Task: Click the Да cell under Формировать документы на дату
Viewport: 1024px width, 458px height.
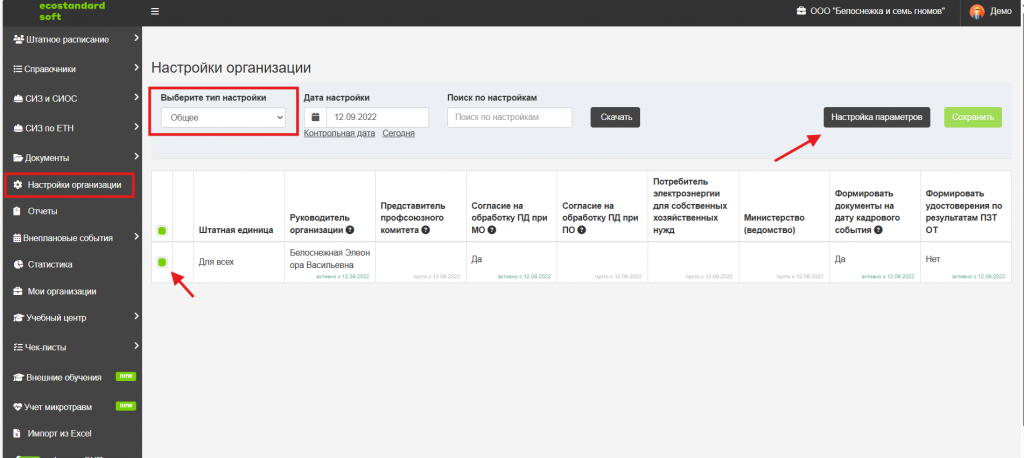Action: [875, 262]
